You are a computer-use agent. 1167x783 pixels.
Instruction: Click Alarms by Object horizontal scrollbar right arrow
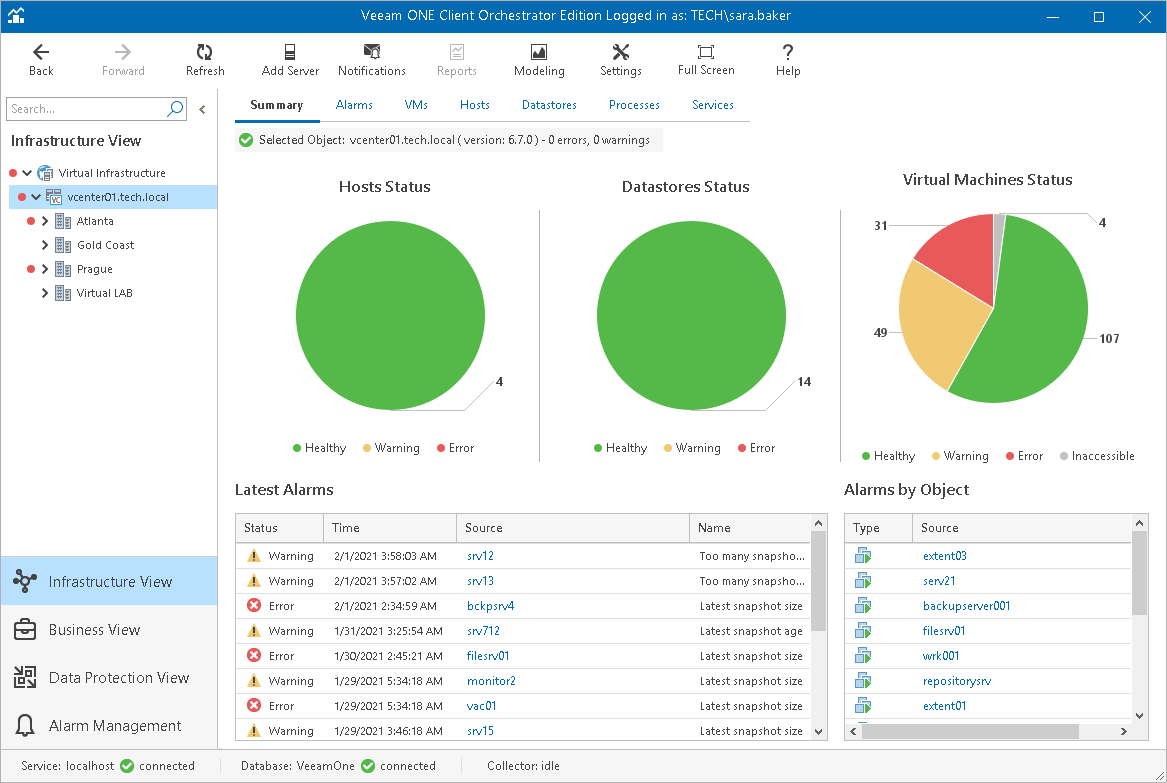coord(1124,732)
